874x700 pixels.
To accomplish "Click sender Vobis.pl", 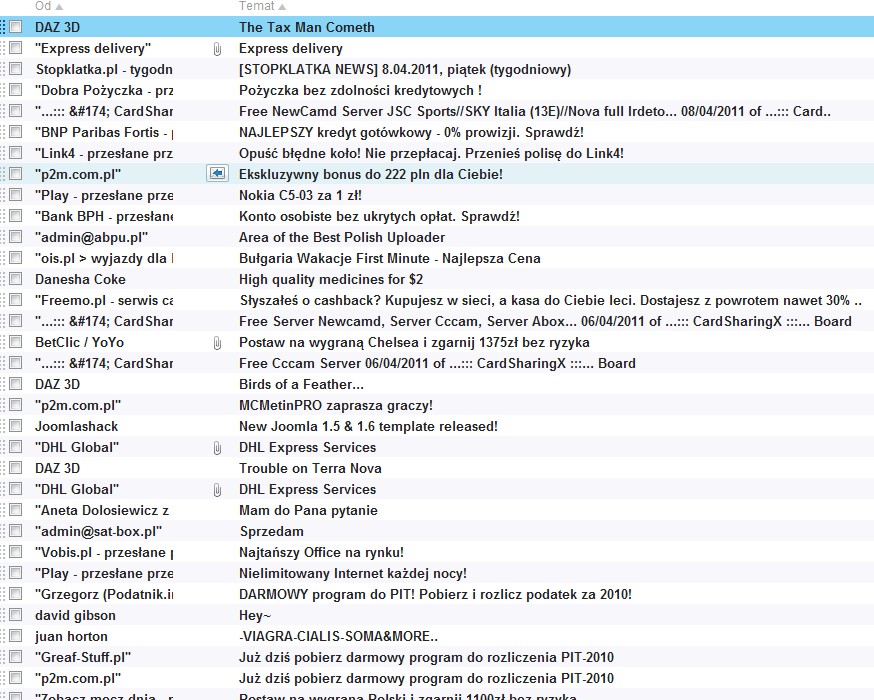I will point(104,552).
